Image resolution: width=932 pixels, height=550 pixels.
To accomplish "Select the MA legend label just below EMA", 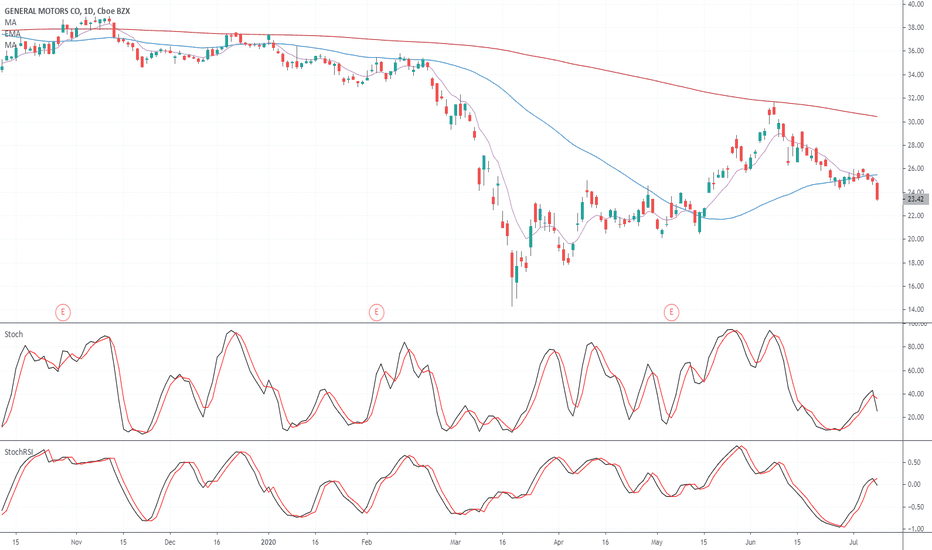I will pyautogui.click(x=11, y=45).
